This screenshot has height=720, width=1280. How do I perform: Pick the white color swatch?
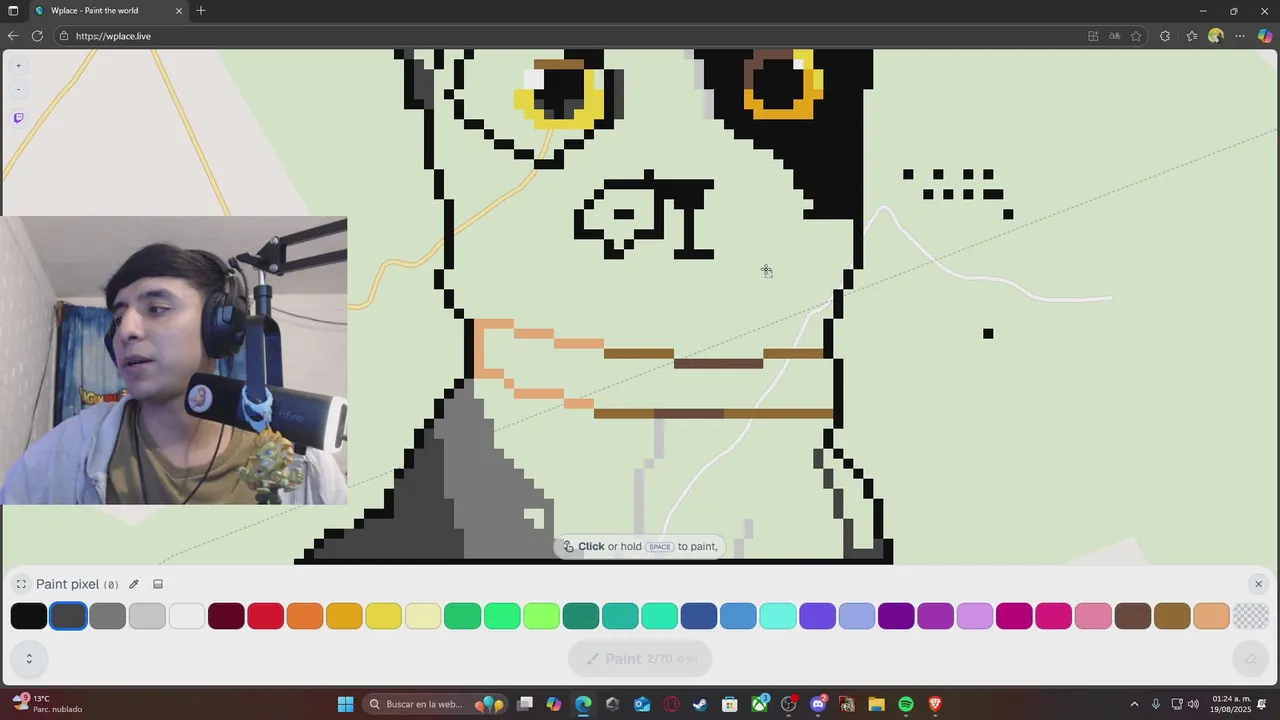[x=187, y=616]
